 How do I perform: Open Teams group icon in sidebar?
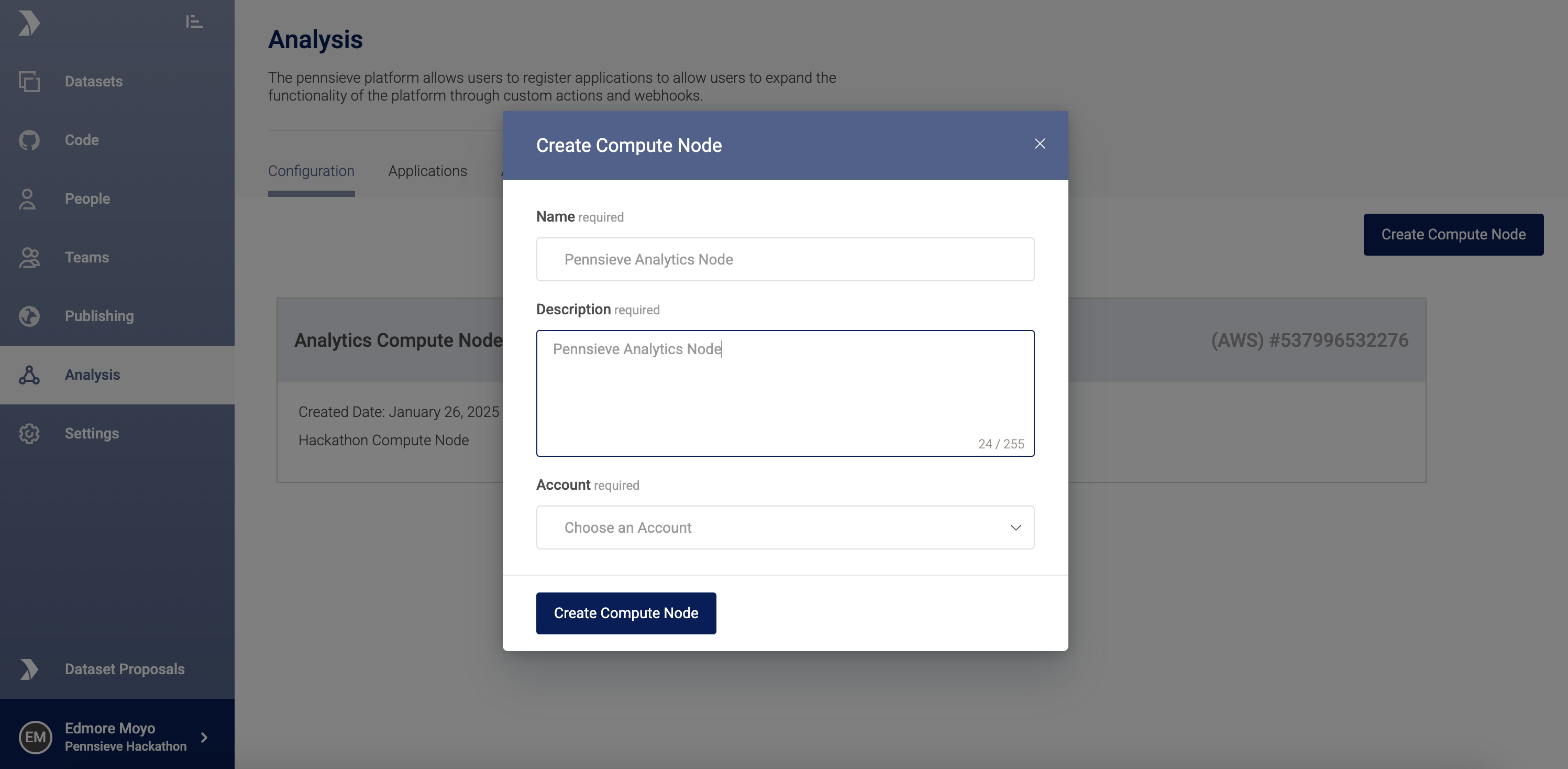tap(29, 258)
